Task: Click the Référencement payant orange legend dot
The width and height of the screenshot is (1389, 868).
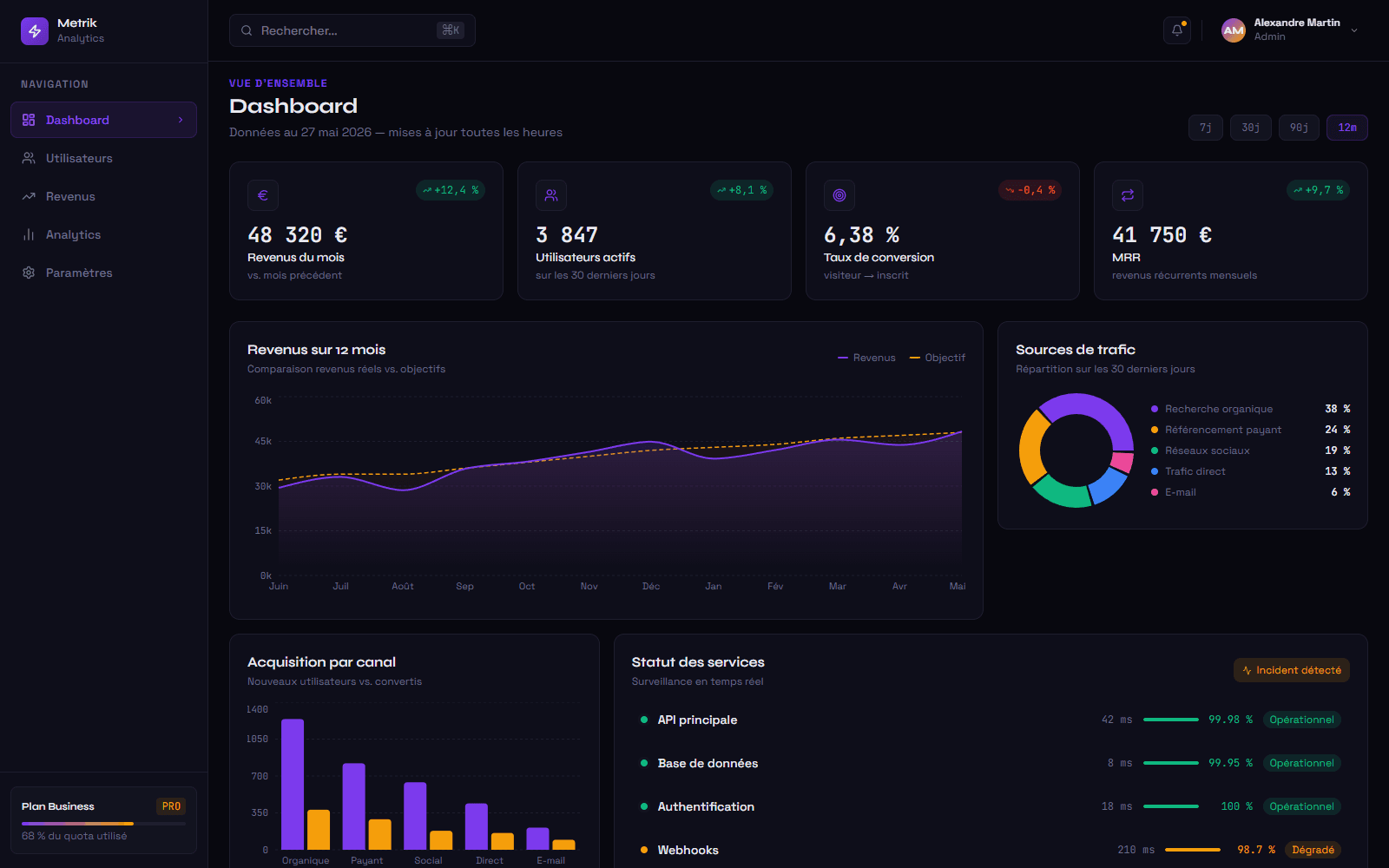Action: (1155, 430)
